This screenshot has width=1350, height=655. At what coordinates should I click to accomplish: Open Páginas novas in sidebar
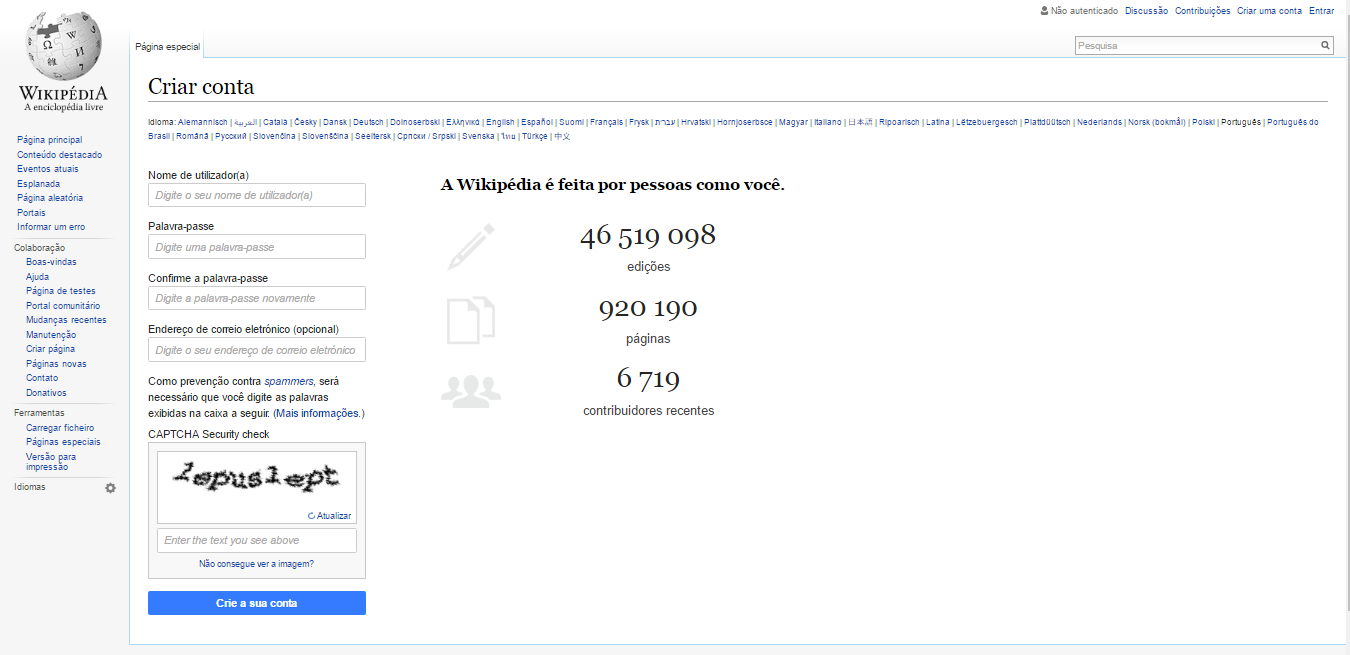56,364
